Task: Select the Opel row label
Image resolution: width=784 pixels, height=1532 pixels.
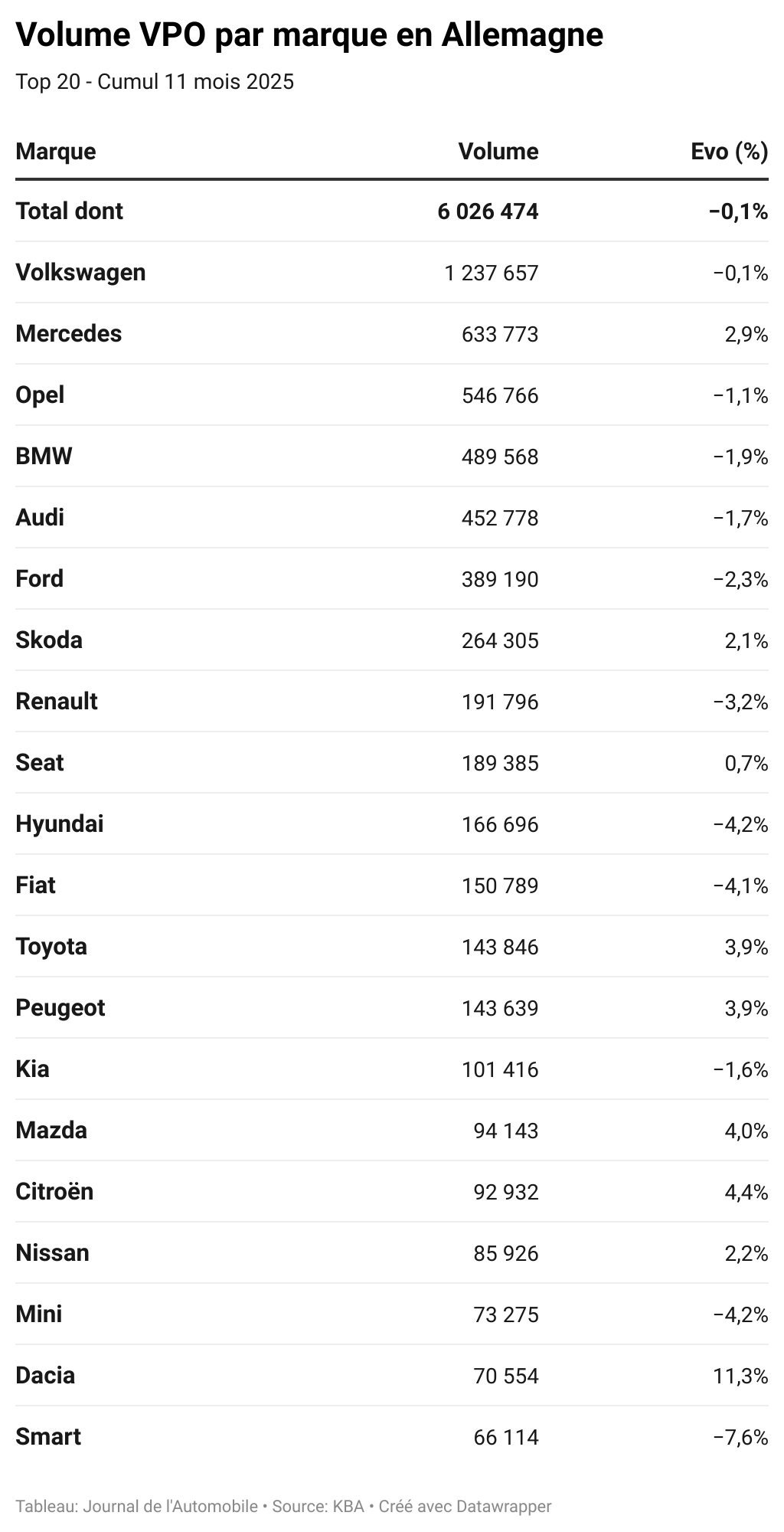Action: tap(40, 395)
